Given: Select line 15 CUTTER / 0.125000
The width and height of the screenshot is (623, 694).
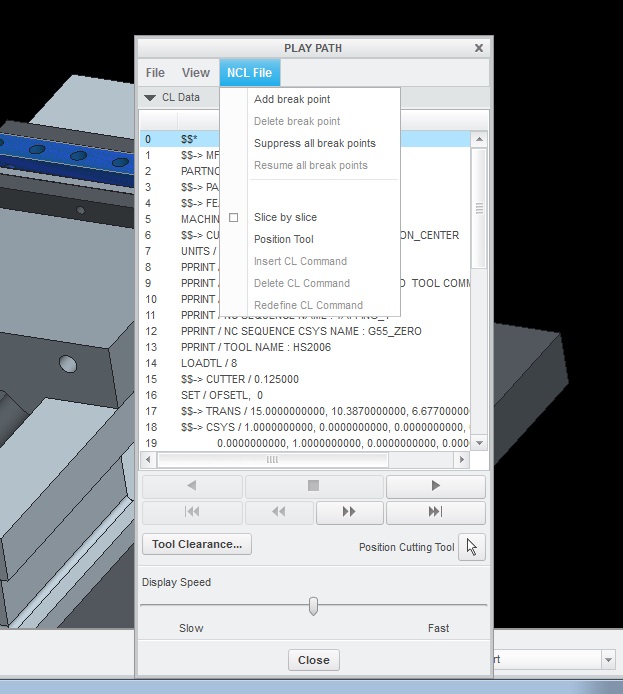Looking at the screenshot, I should [305, 379].
